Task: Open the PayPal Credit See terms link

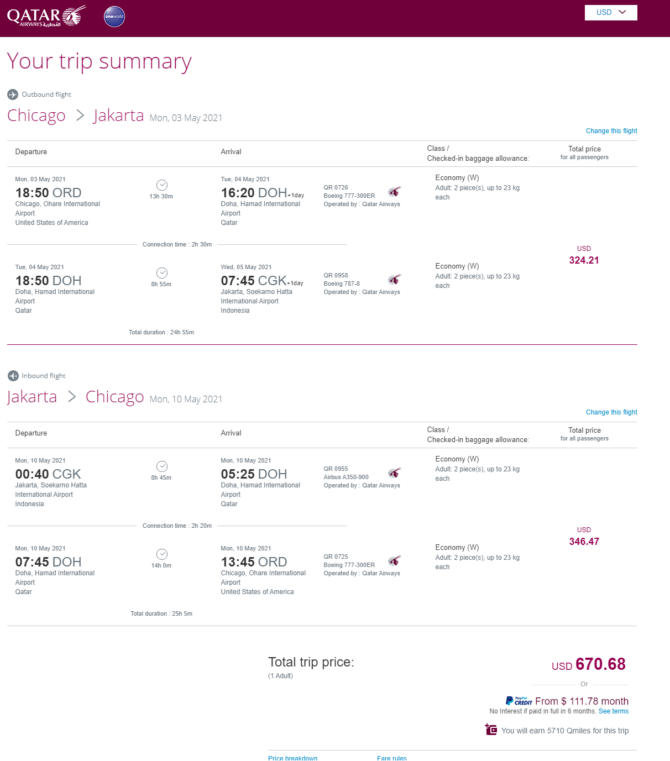Action: [613, 711]
